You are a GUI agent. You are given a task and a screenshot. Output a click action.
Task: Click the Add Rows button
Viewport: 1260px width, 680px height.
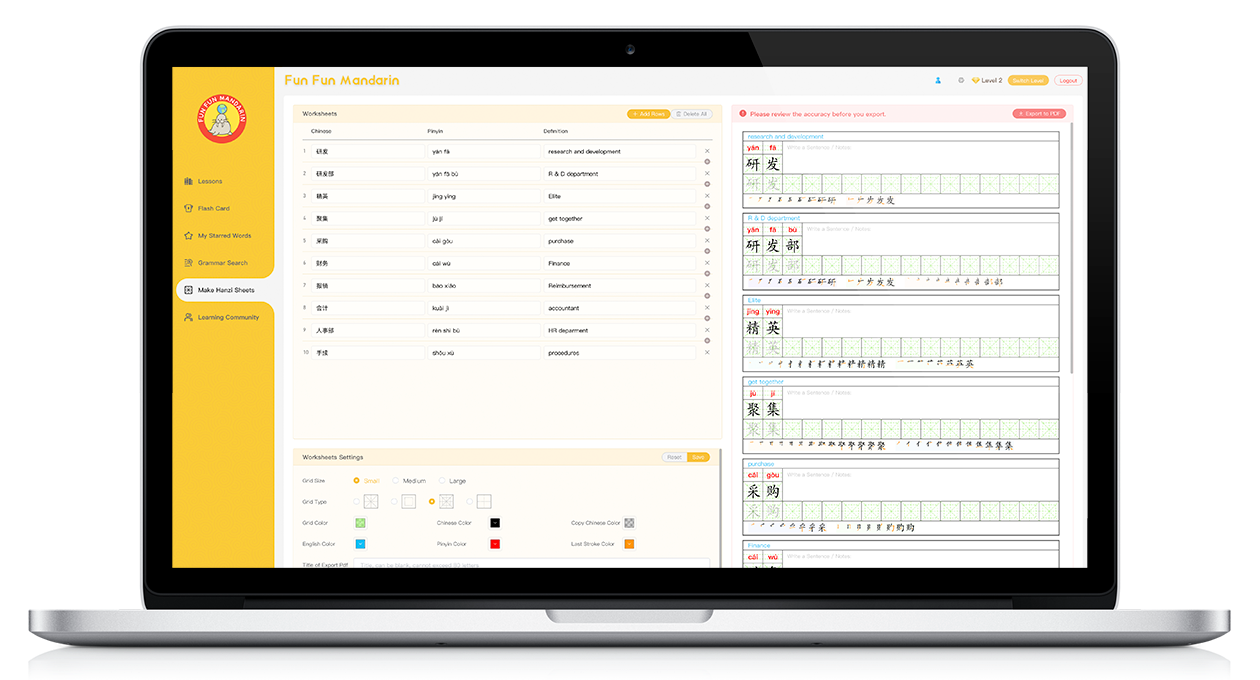648,114
